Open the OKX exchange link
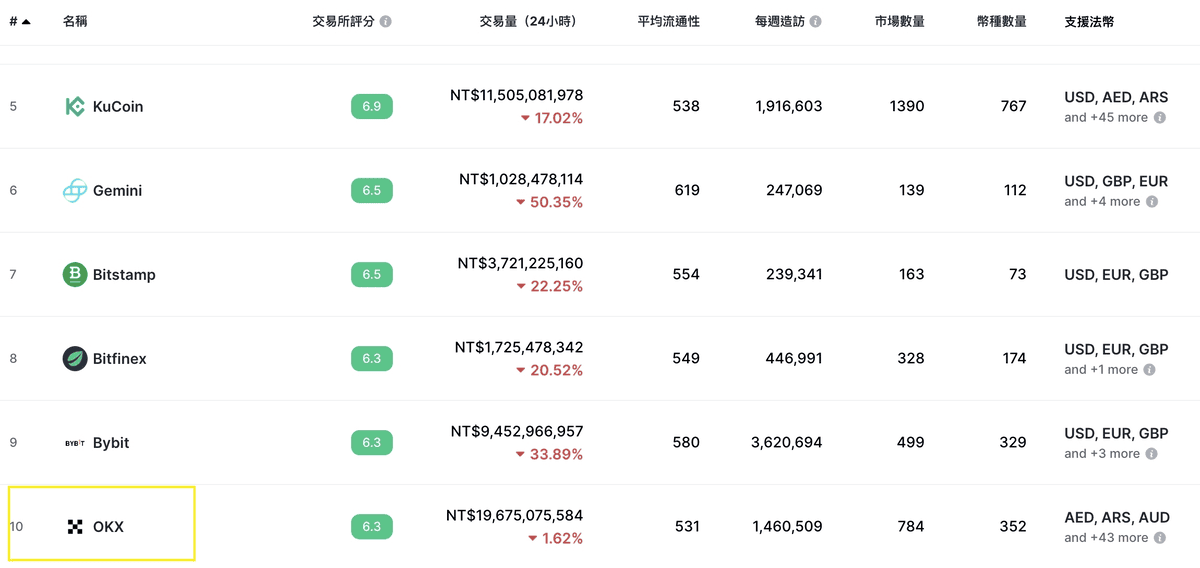1200x568 pixels. click(x=108, y=527)
